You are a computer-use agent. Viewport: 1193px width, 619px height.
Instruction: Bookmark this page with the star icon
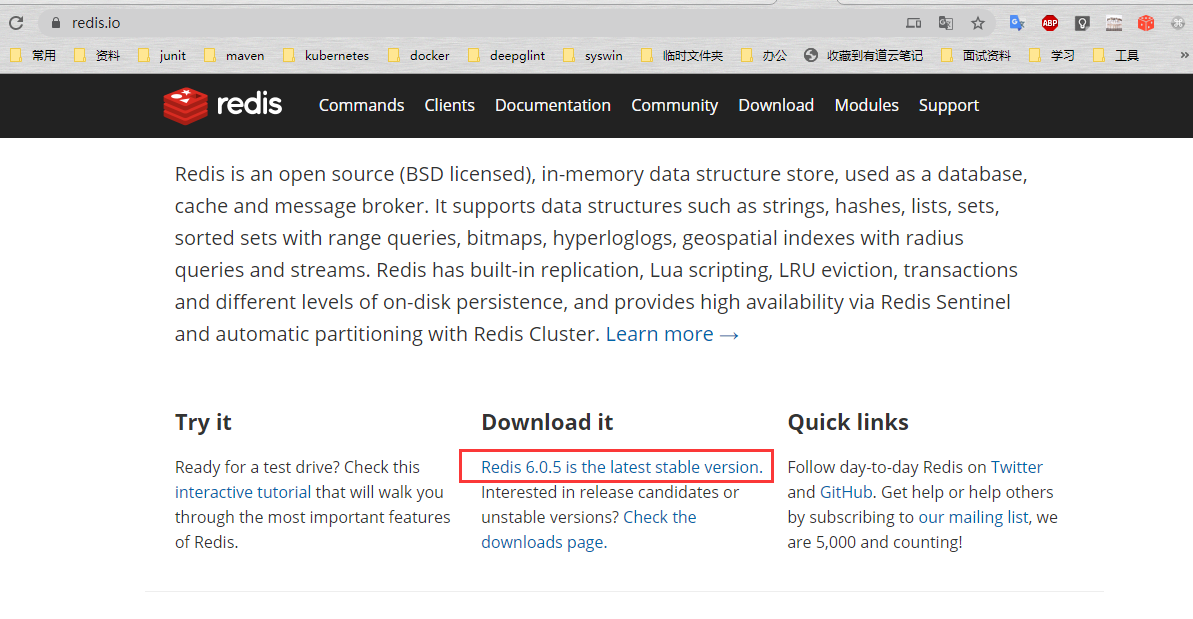click(978, 22)
